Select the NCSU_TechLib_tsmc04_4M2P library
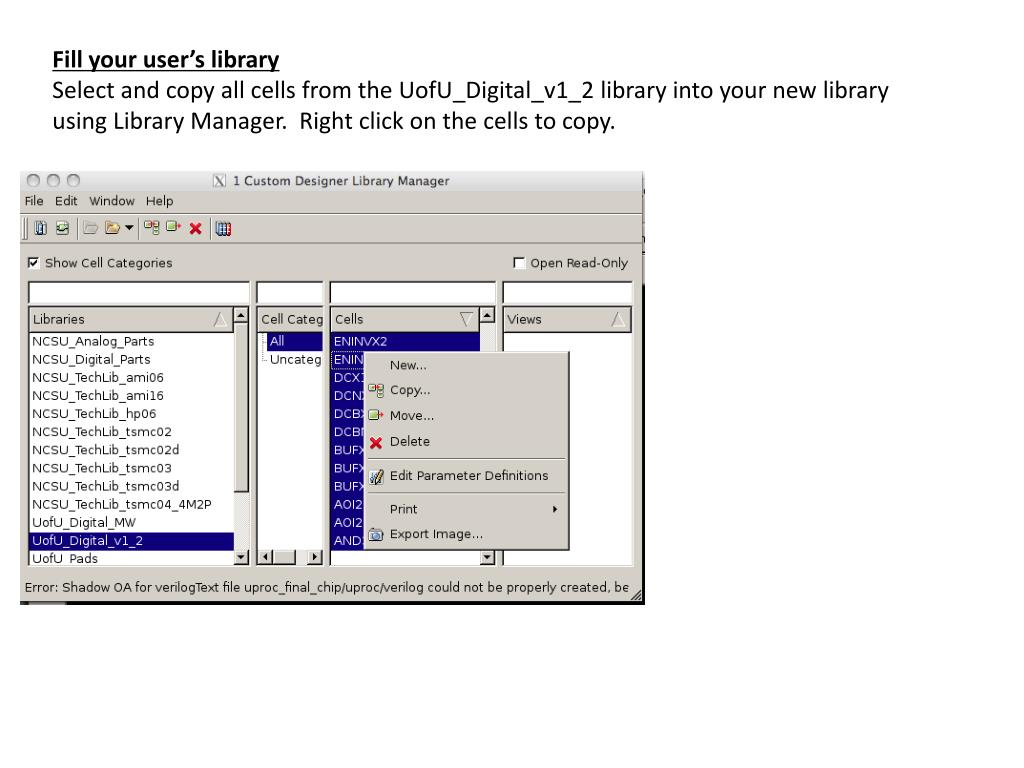This screenshot has width=1024, height=768. tap(132, 504)
